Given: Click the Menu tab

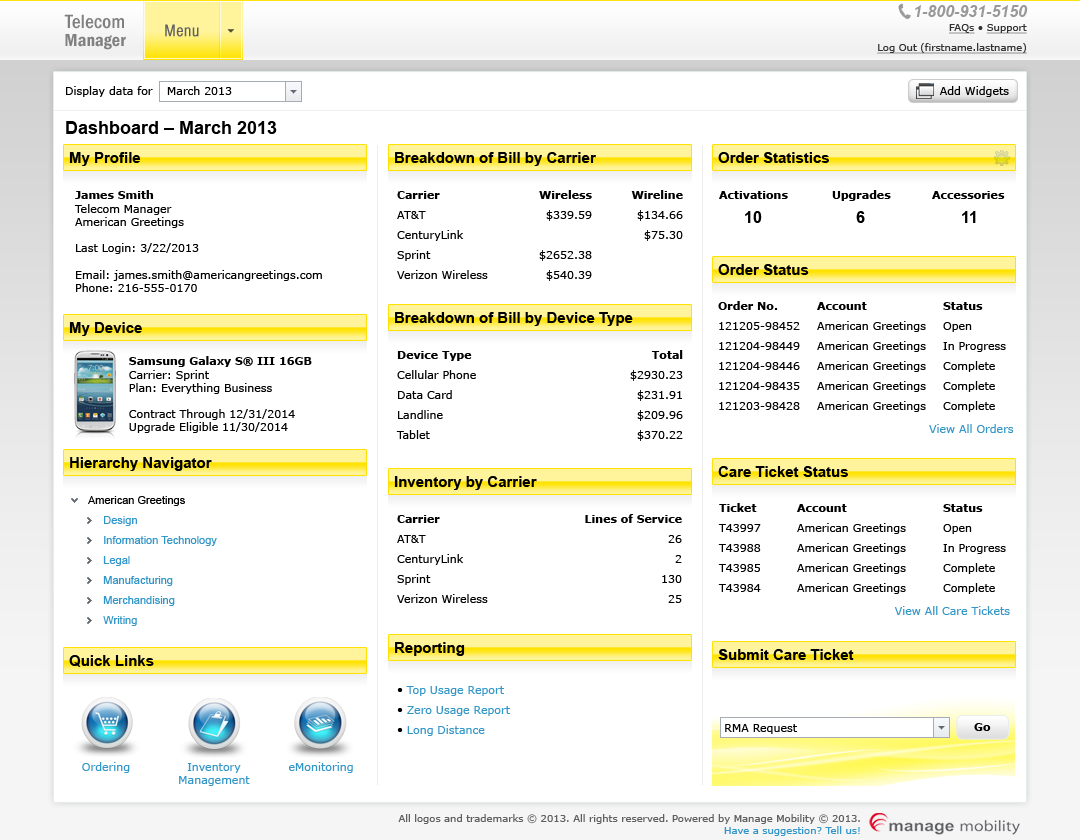Looking at the screenshot, I should tap(181, 31).
